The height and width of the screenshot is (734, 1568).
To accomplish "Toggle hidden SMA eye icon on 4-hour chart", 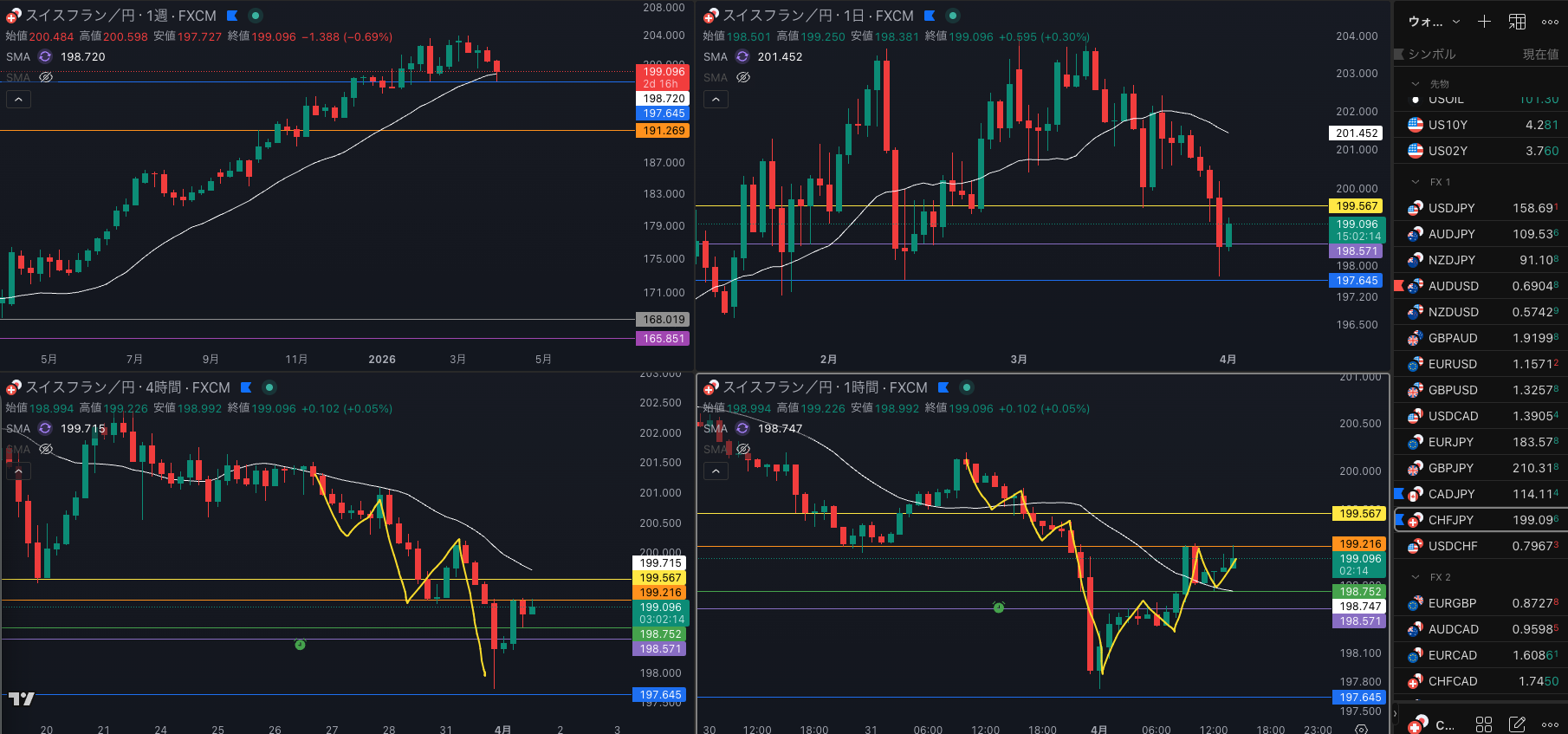I will (x=46, y=449).
